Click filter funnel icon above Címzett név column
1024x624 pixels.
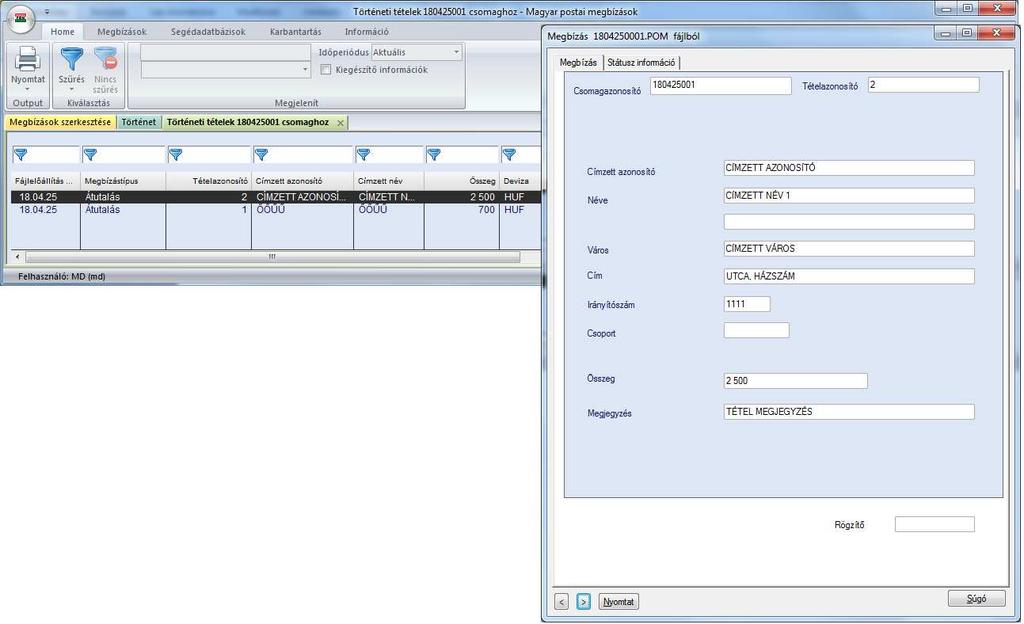tap(364, 155)
